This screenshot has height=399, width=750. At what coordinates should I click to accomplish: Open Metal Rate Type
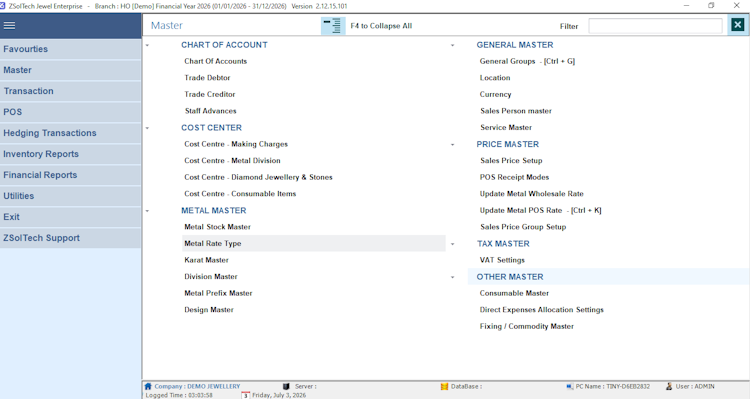click(213, 244)
